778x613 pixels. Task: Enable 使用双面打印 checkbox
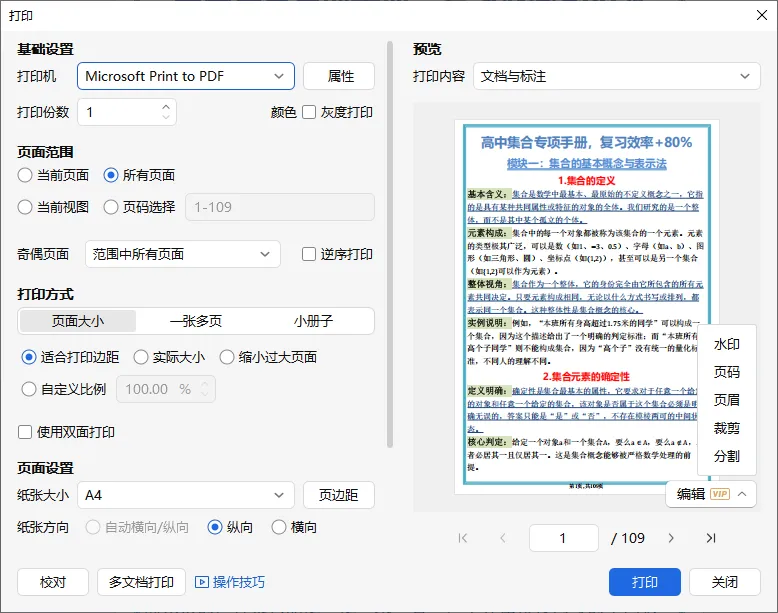tap(25, 432)
